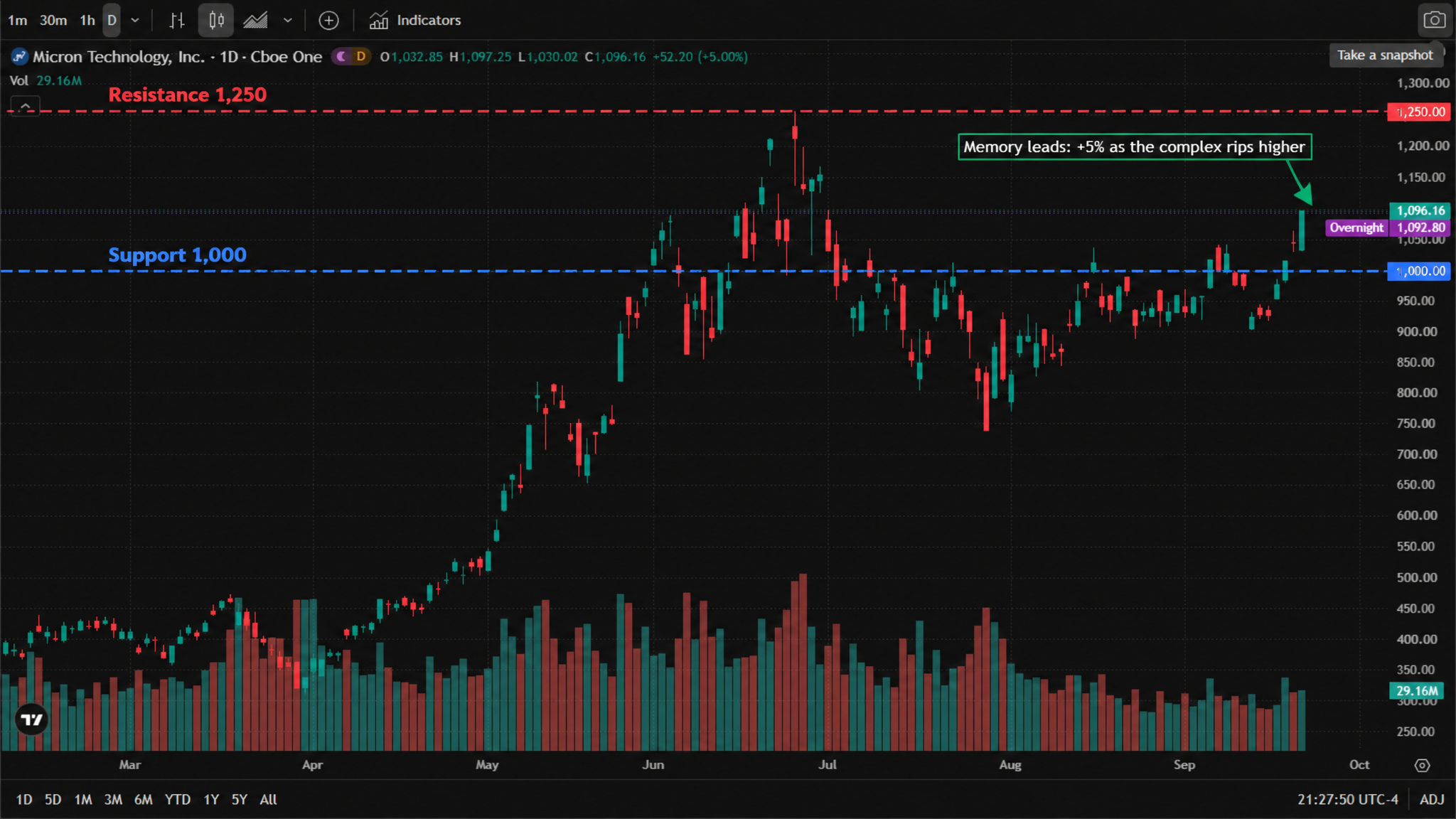Set range to 5Y

click(240, 800)
